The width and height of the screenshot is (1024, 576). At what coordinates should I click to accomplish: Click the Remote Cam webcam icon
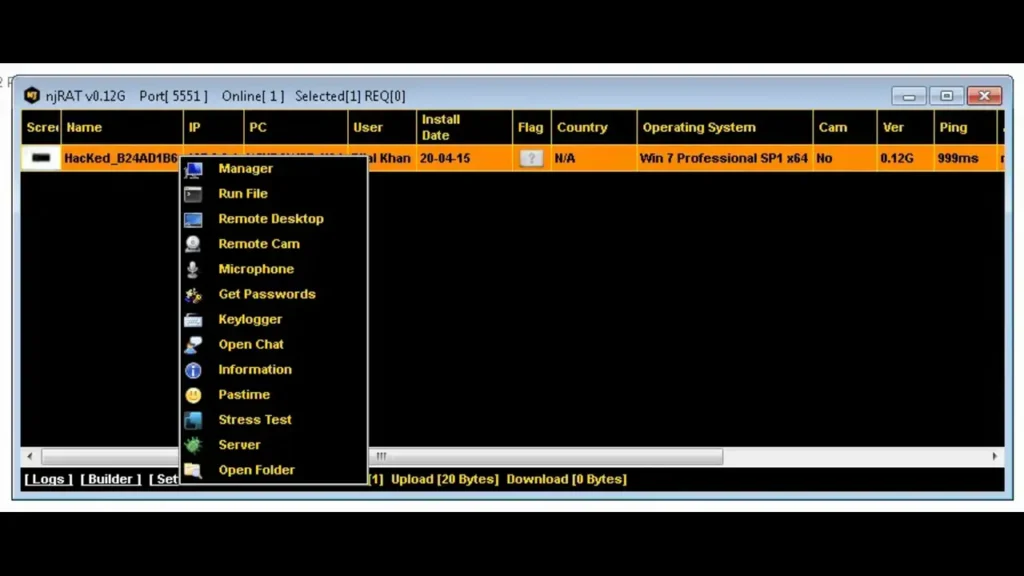click(x=193, y=244)
